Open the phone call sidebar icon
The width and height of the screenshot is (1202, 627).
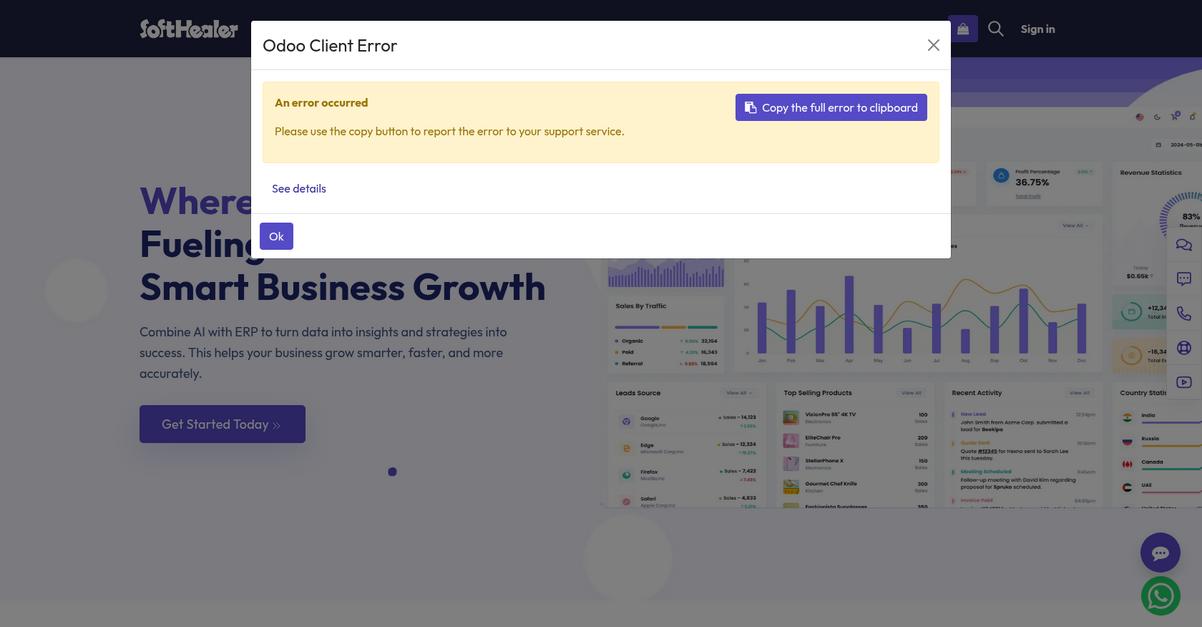1184,313
